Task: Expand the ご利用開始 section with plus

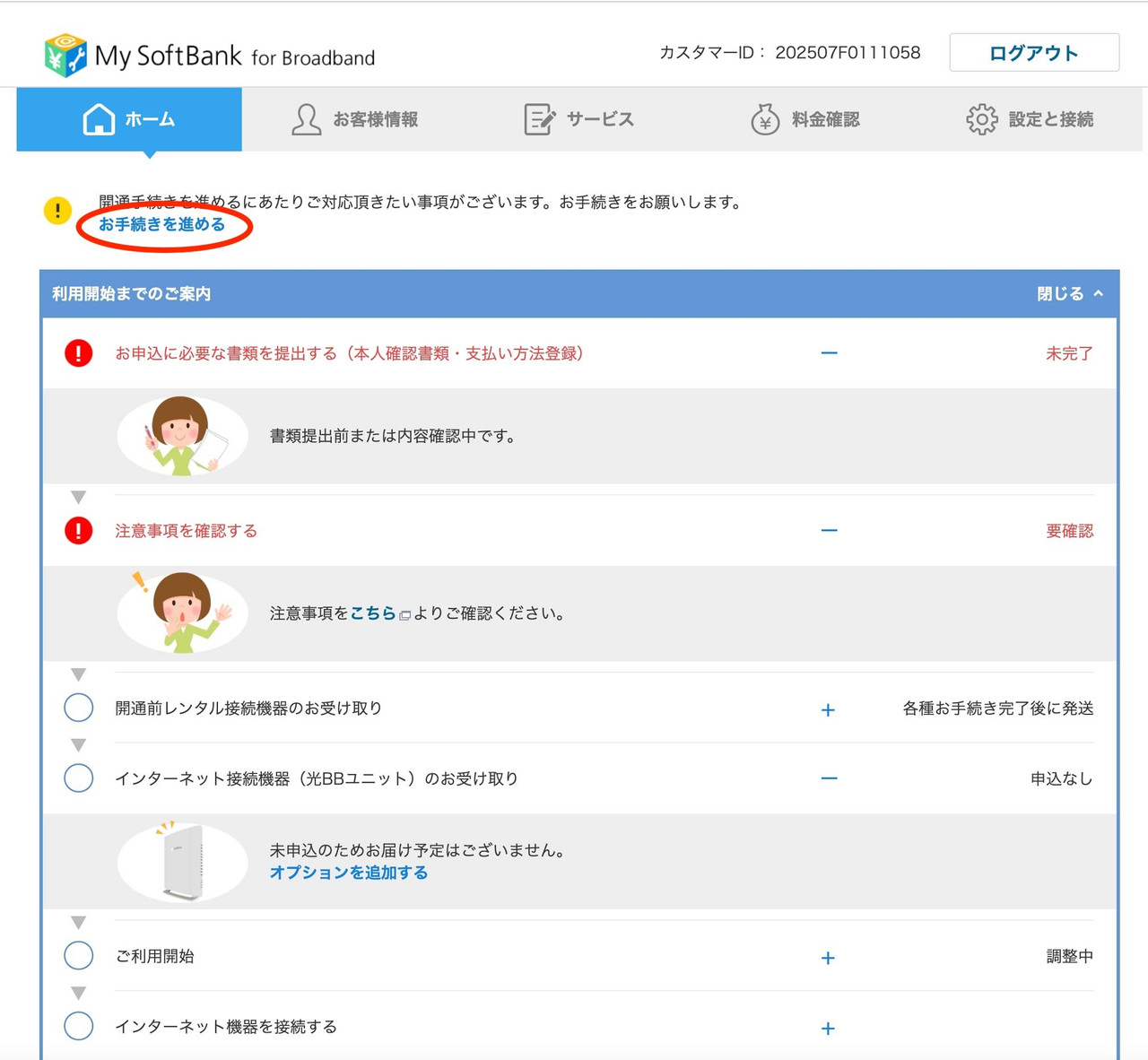Action: 828,958
